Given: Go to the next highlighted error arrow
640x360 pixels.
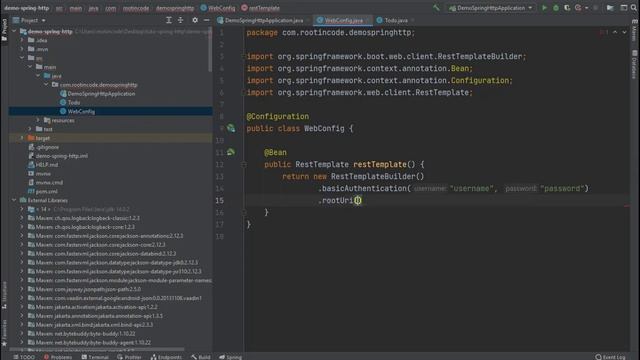Looking at the screenshot, I should pyautogui.click(x=624, y=32).
